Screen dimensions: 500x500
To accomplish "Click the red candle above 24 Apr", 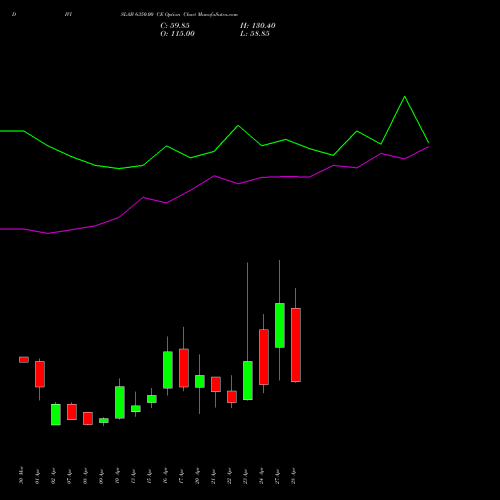I will (x=264, y=357).
